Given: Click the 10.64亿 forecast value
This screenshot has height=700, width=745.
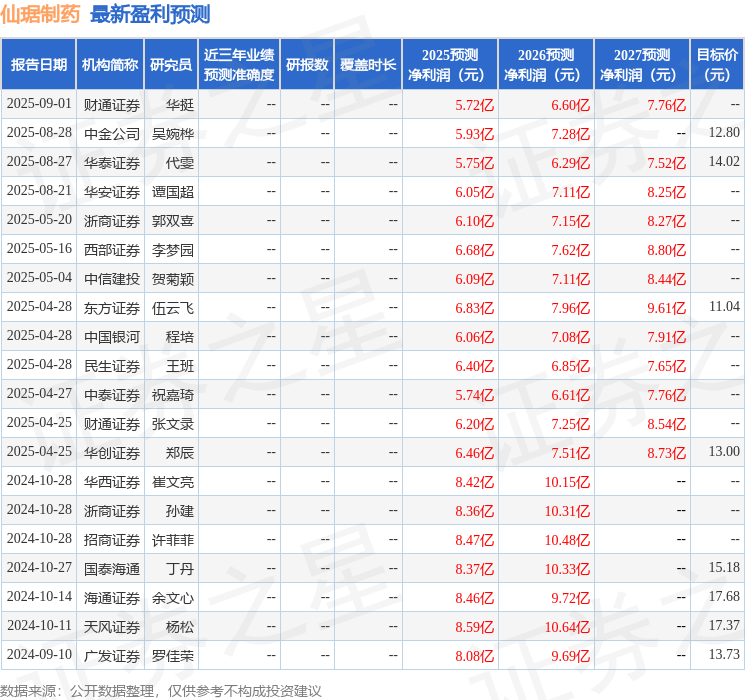Looking at the screenshot, I should point(567,626).
